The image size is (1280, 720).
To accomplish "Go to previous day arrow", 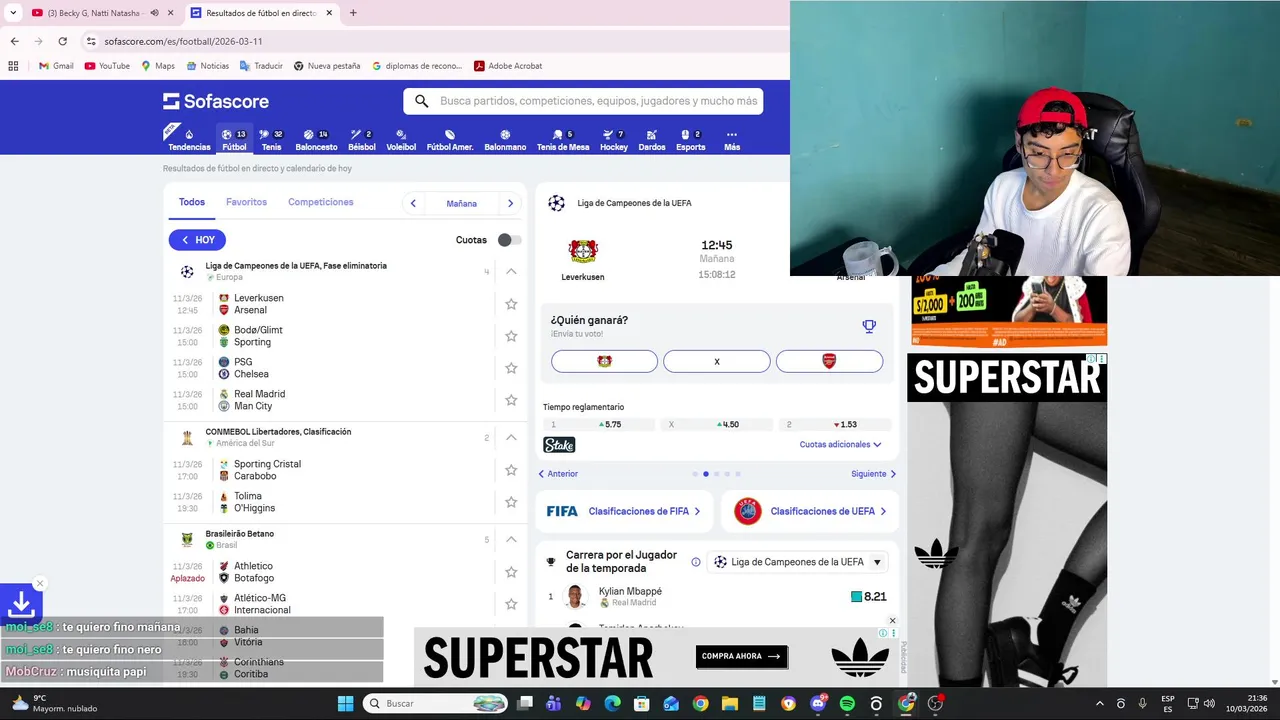I will 413,203.
